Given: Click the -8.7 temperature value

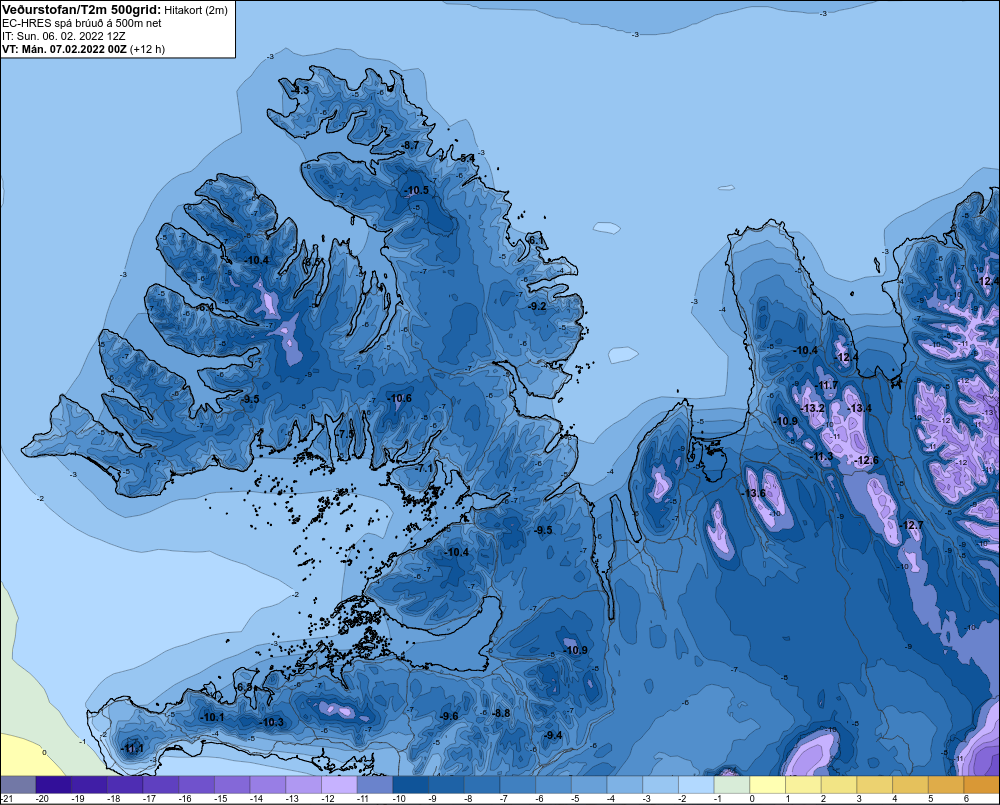Looking at the screenshot, I should coord(410,145).
